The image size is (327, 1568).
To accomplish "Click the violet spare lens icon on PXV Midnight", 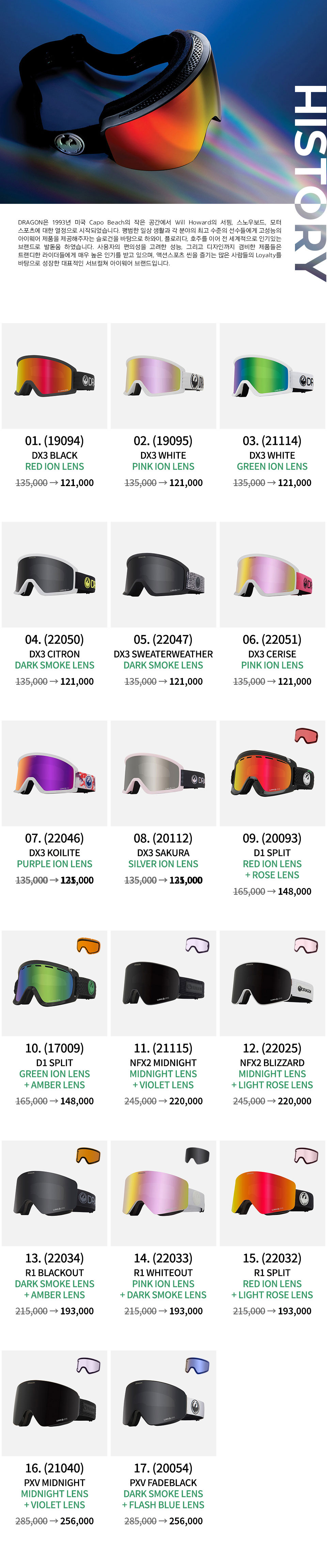I will click(88, 1365).
